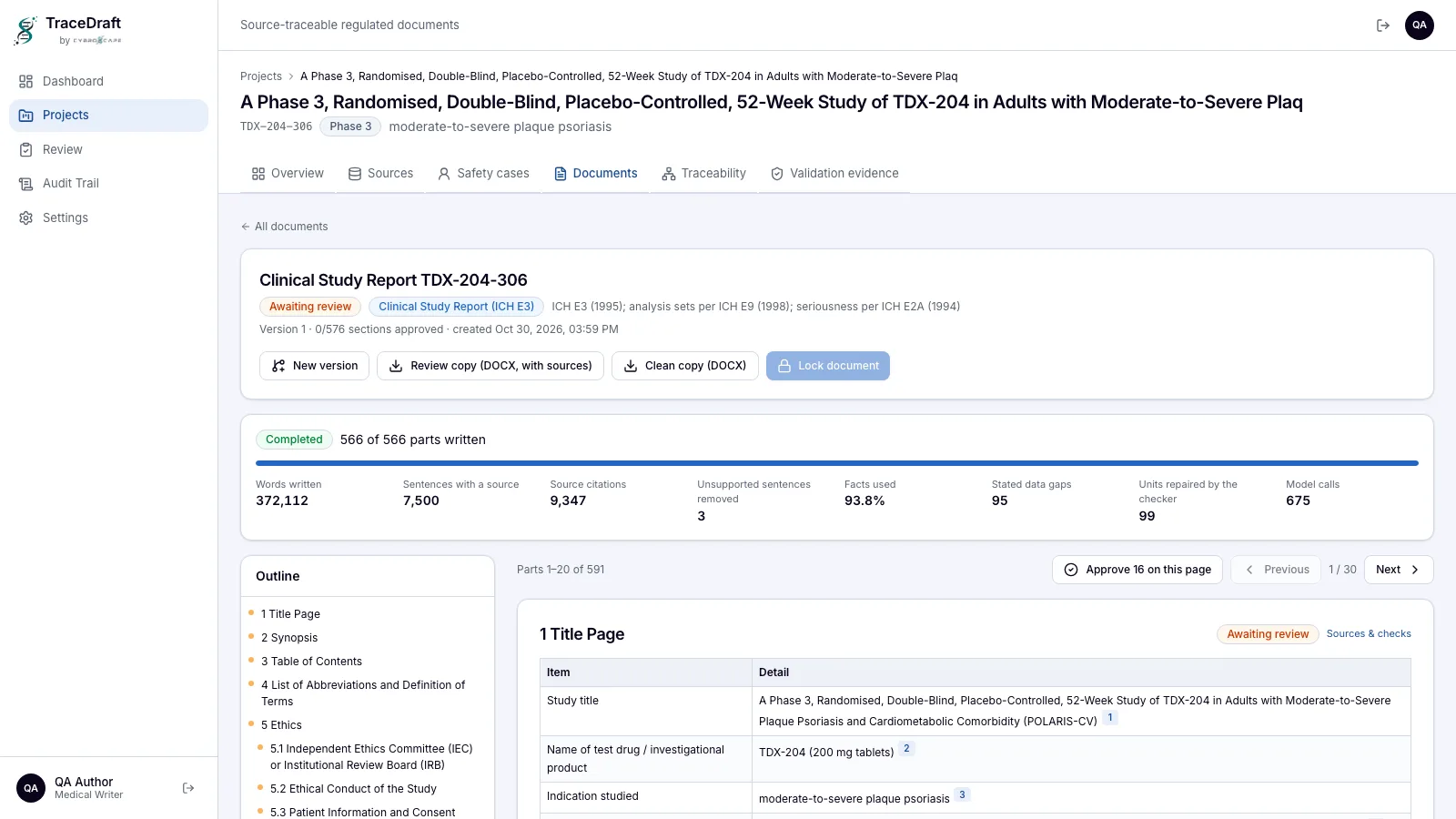Click the sign-out icon in top header

[x=1383, y=25]
